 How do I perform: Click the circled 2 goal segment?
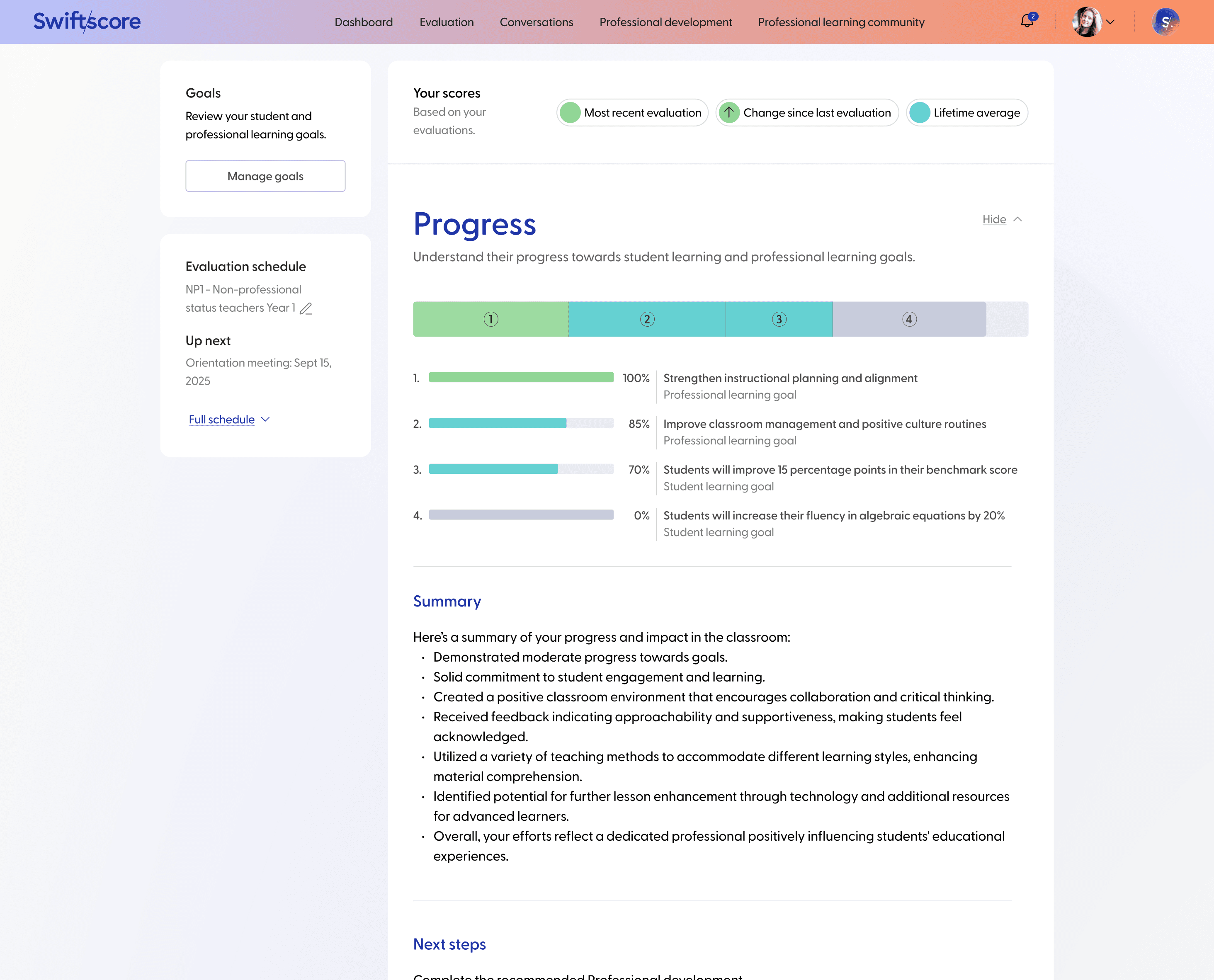pyautogui.click(x=647, y=320)
